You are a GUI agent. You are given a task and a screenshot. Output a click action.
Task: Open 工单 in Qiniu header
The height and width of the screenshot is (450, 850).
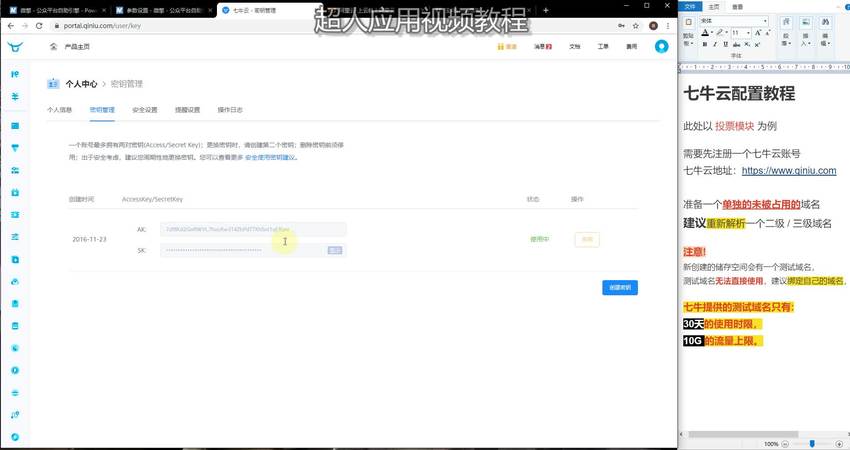point(603,47)
